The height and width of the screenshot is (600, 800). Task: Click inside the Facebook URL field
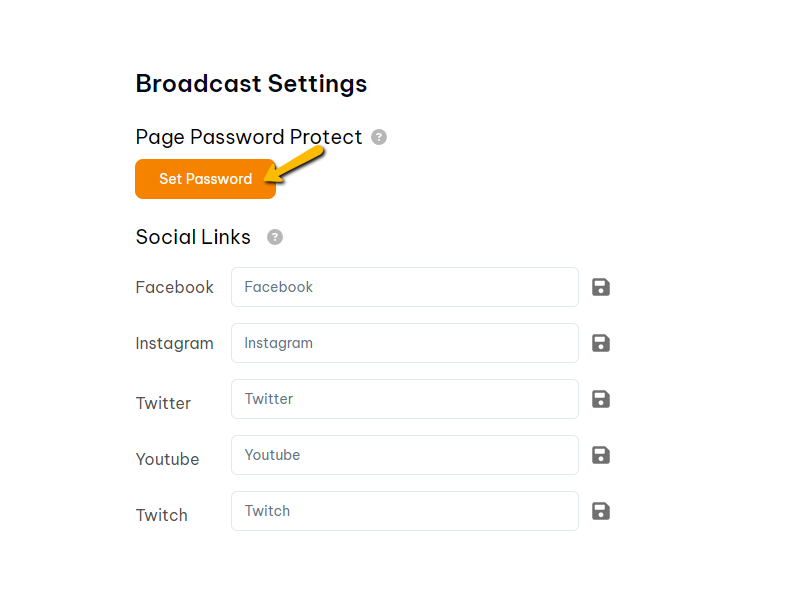tap(404, 287)
